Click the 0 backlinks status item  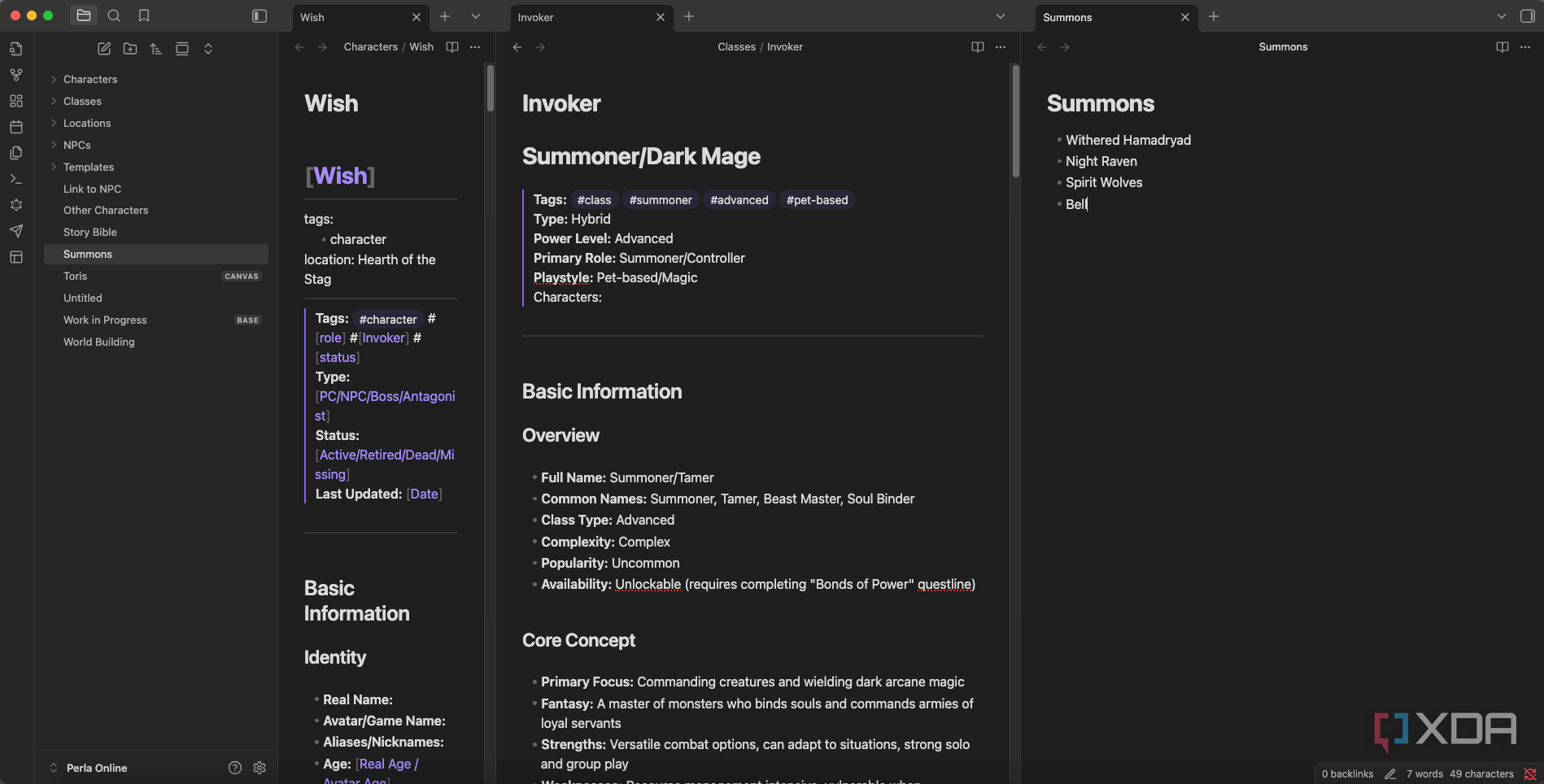pyautogui.click(x=1347, y=774)
